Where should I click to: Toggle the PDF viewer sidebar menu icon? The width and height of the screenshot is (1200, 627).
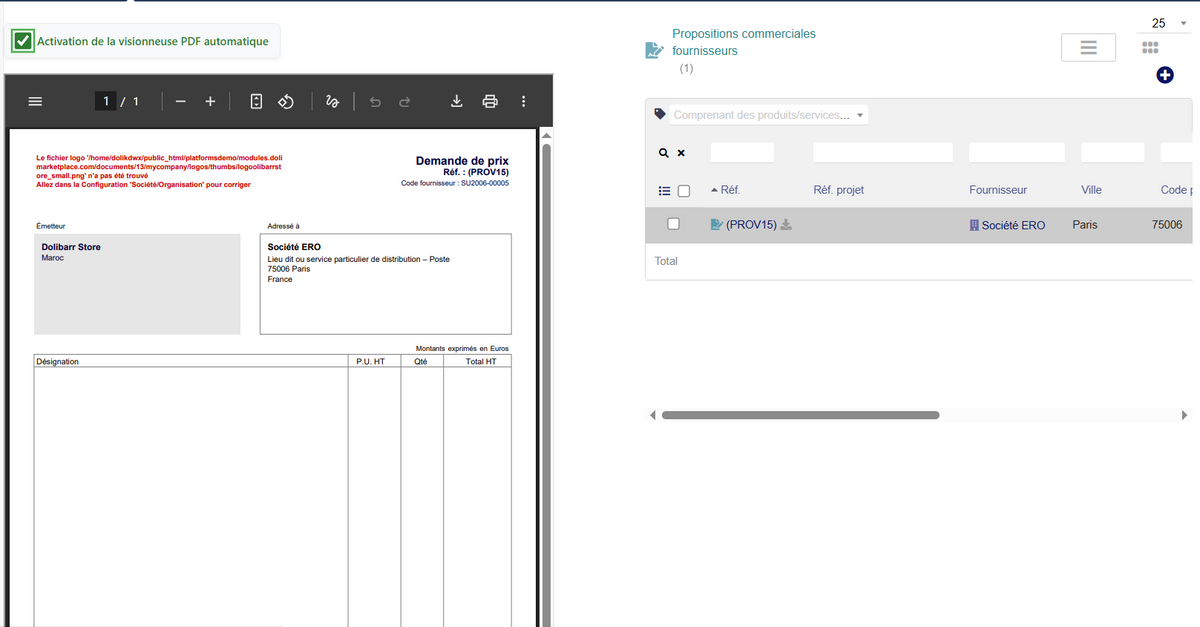click(35, 101)
